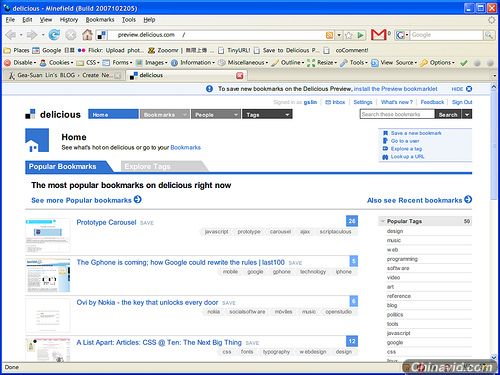The width and height of the screenshot is (500, 375).
Task: Open A List Apart CSS @ Ten link
Action: pos(159,342)
